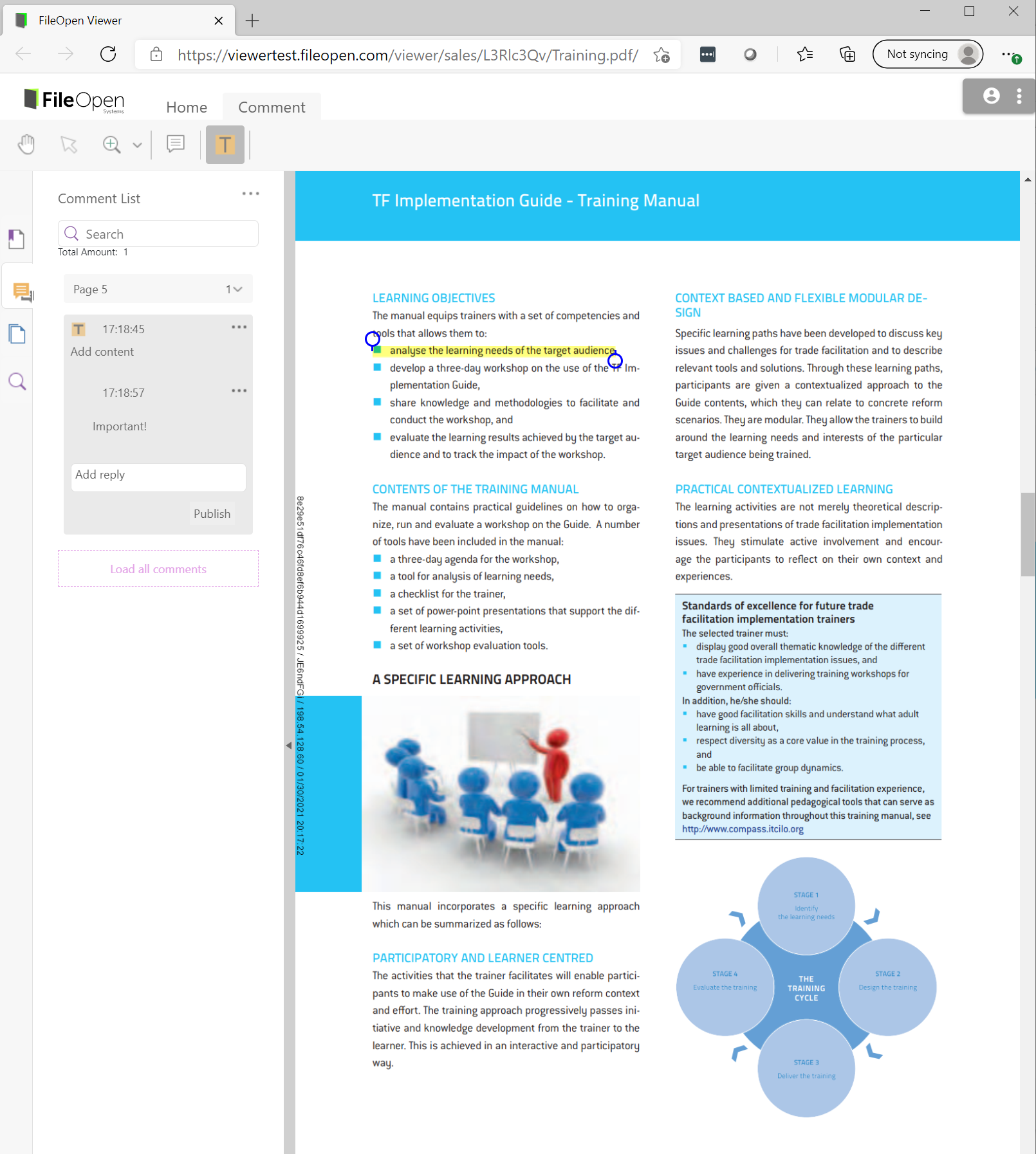The width and height of the screenshot is (1036, 1154).
Task: Click the Add reply input box
Action: coord(158,477)
